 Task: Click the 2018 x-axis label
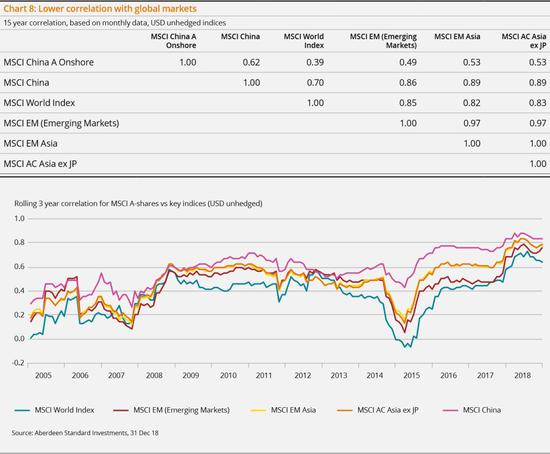523,375
